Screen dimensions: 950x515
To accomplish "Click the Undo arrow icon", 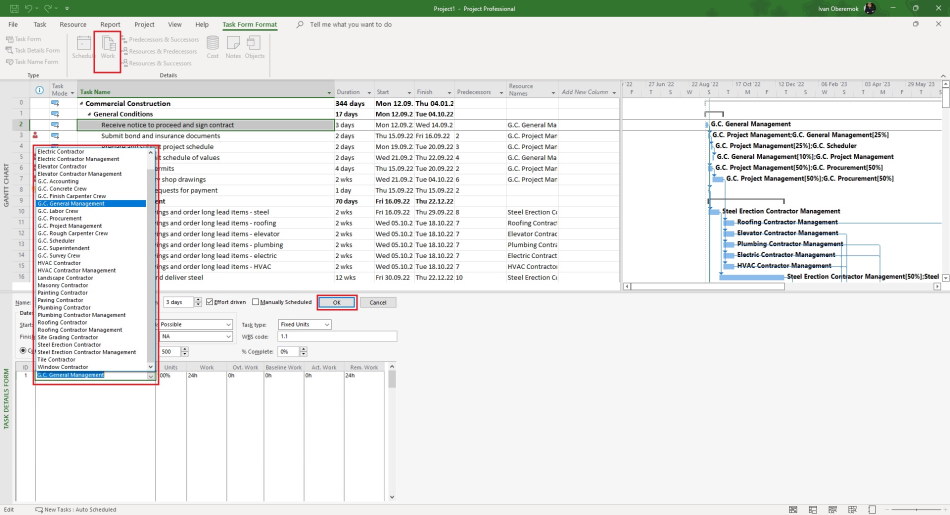I will (x=28, y=8).
